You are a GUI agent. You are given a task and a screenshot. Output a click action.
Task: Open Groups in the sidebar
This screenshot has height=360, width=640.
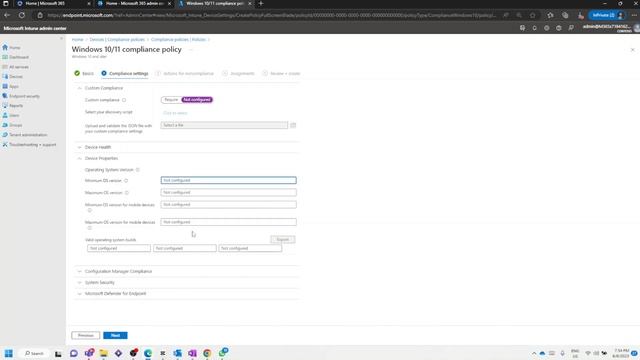point(12,125)
